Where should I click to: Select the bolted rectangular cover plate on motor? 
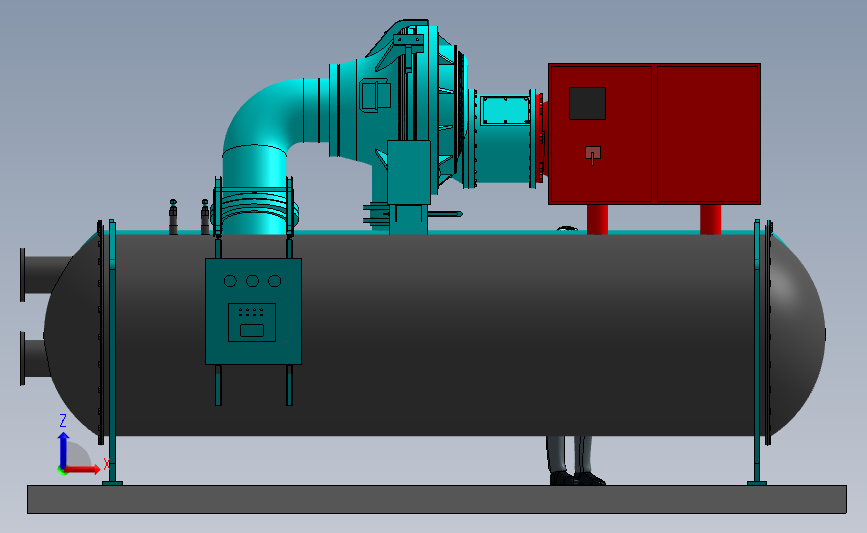505,111
